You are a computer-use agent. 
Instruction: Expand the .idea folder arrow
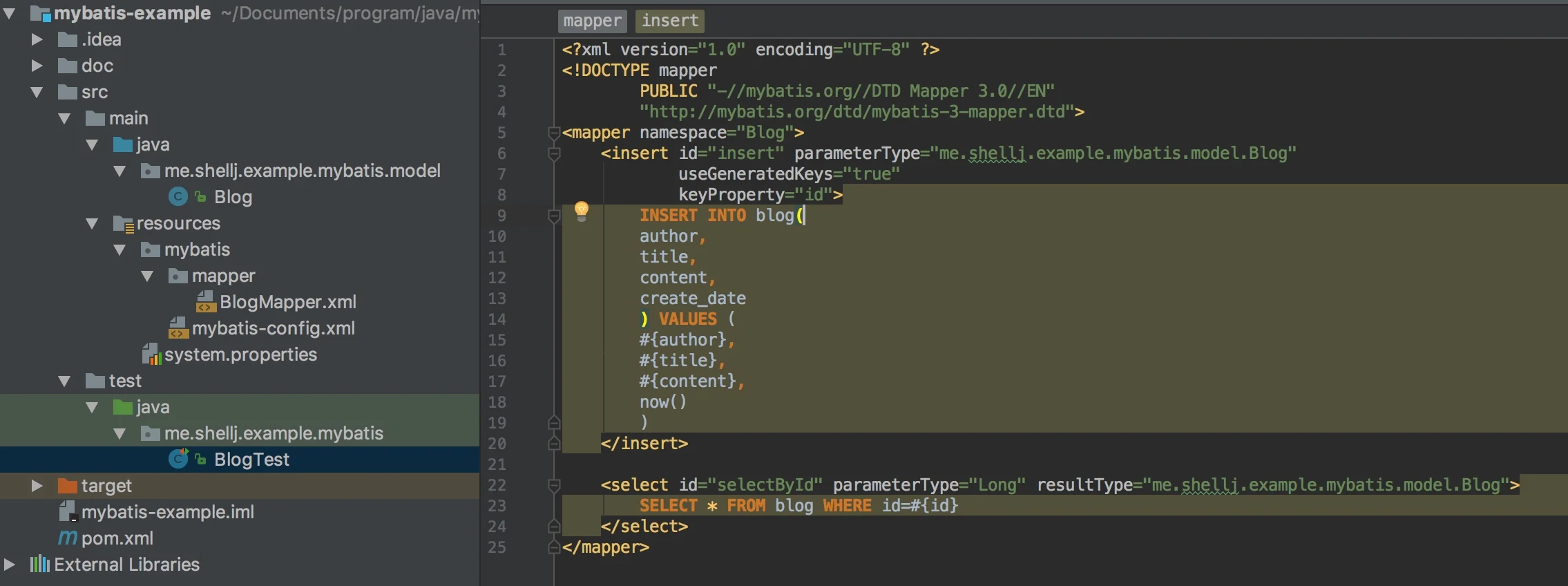(x=37, y=39)
